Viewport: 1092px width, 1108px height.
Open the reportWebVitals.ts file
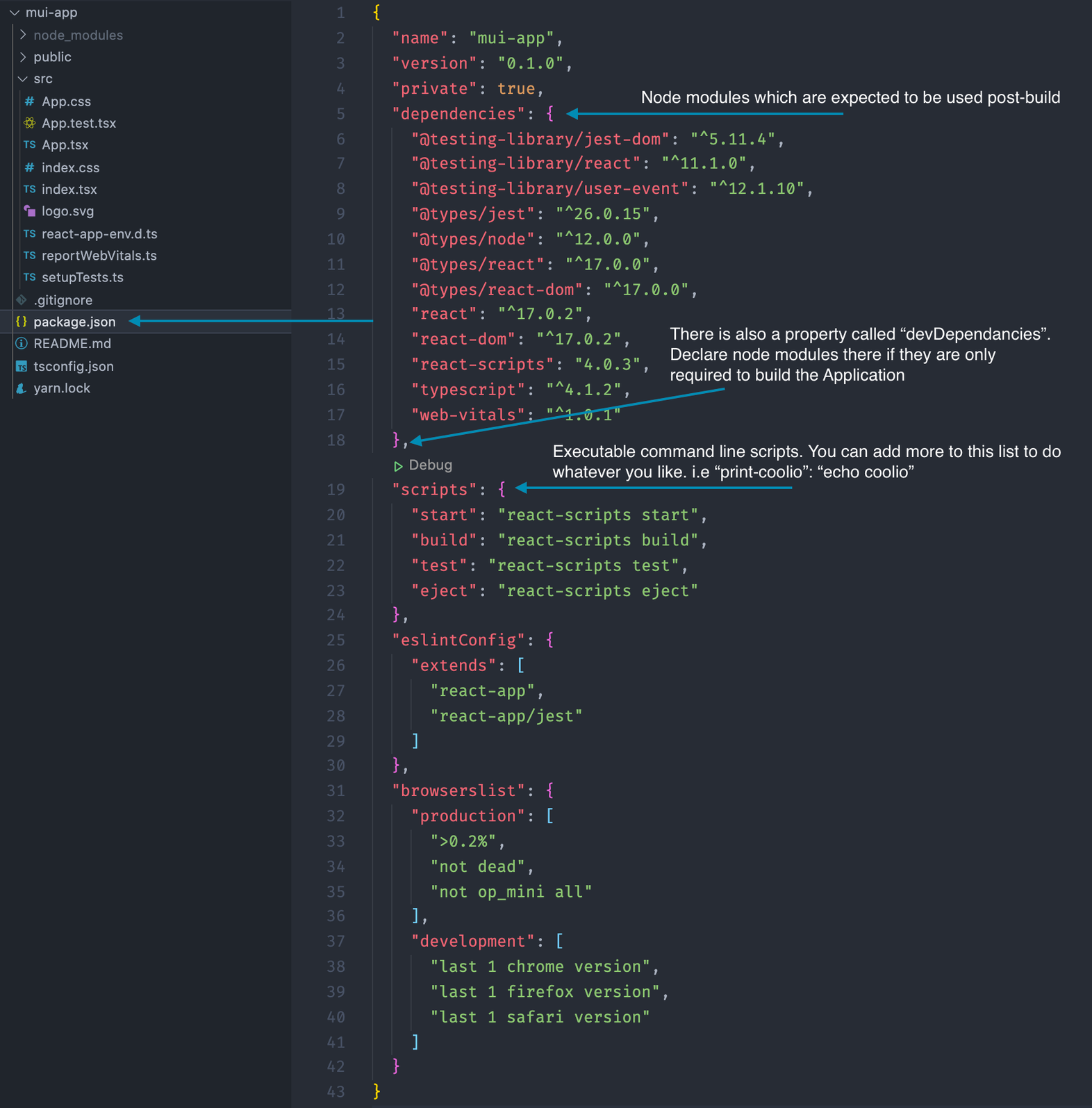coord(99,256)
